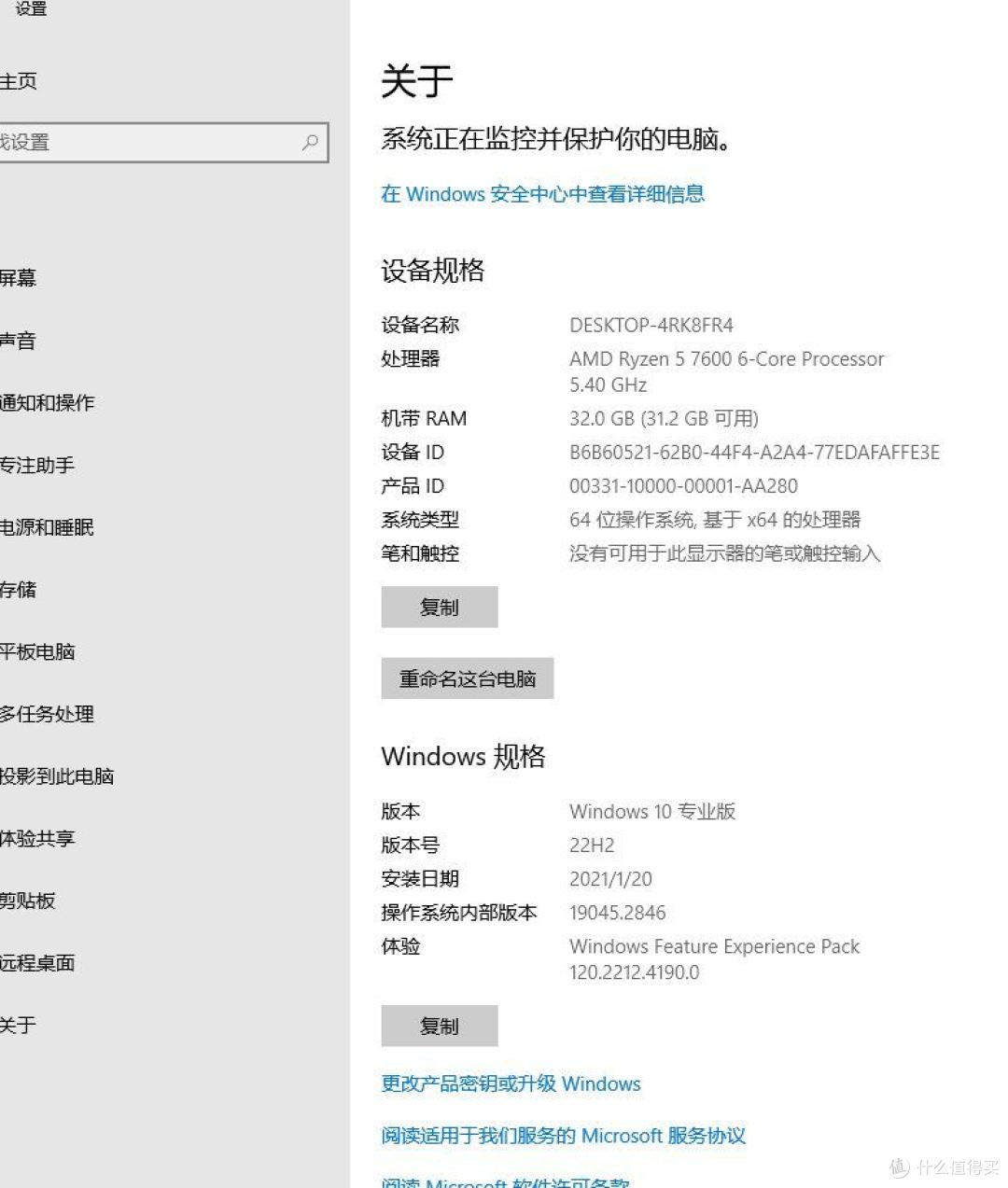Select 关于 in the settings sidebar
Screen dimensions: 1008x1188
pyautogui.click(x=18, y=1025)
